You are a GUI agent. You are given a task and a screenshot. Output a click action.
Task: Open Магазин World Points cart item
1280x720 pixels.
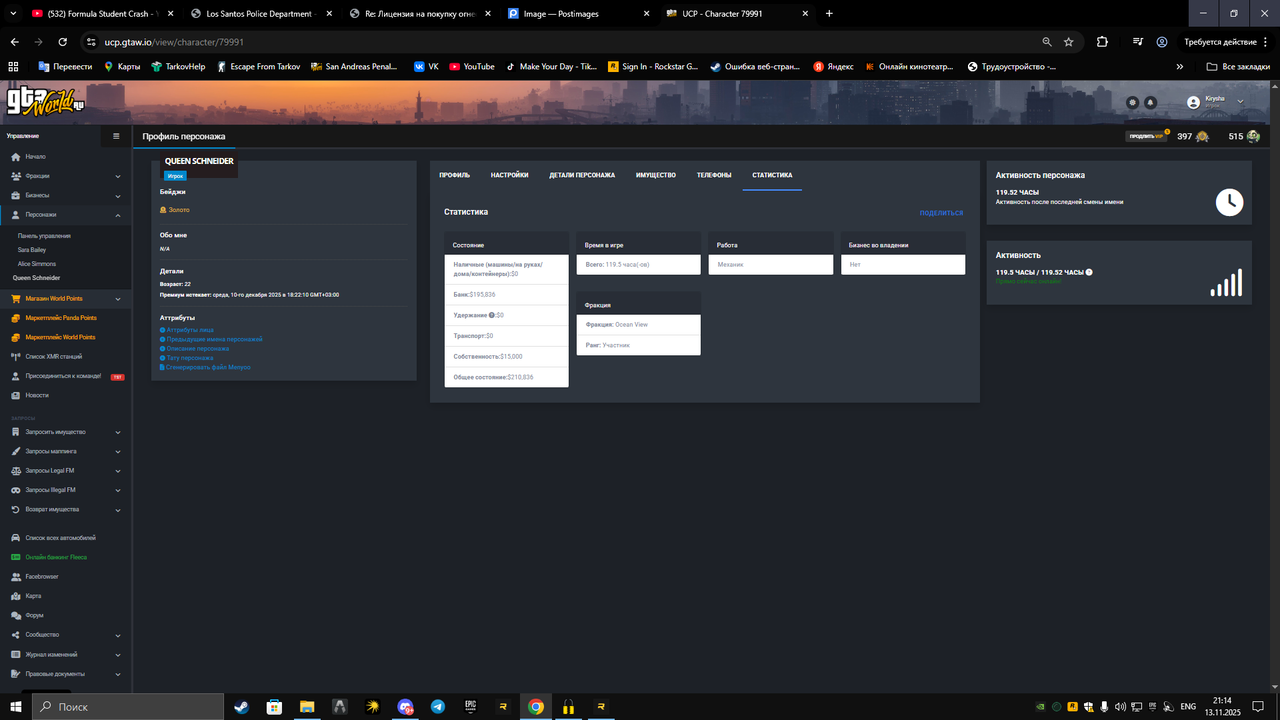(54, 299)
